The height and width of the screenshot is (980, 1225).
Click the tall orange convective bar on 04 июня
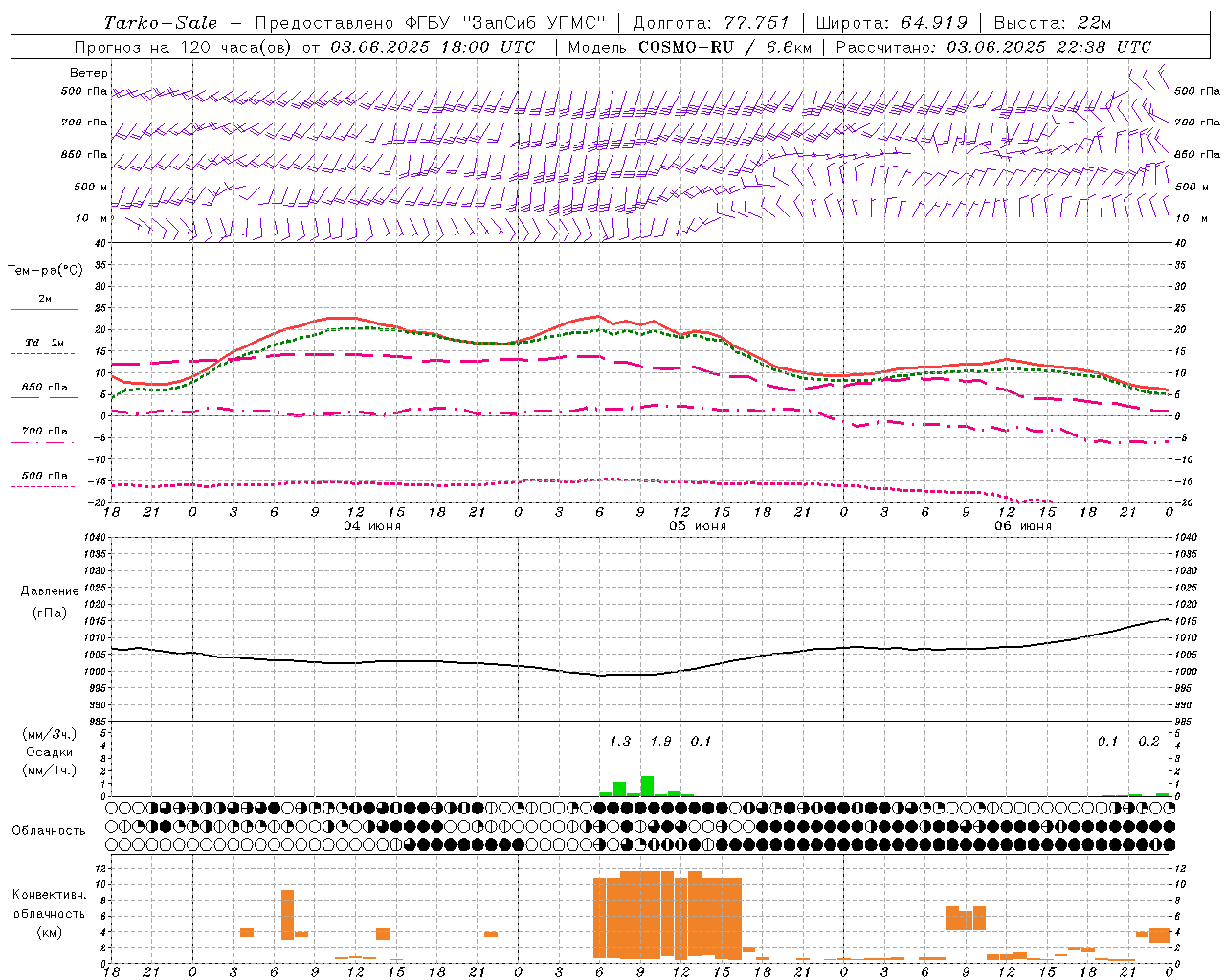[287, 914]
